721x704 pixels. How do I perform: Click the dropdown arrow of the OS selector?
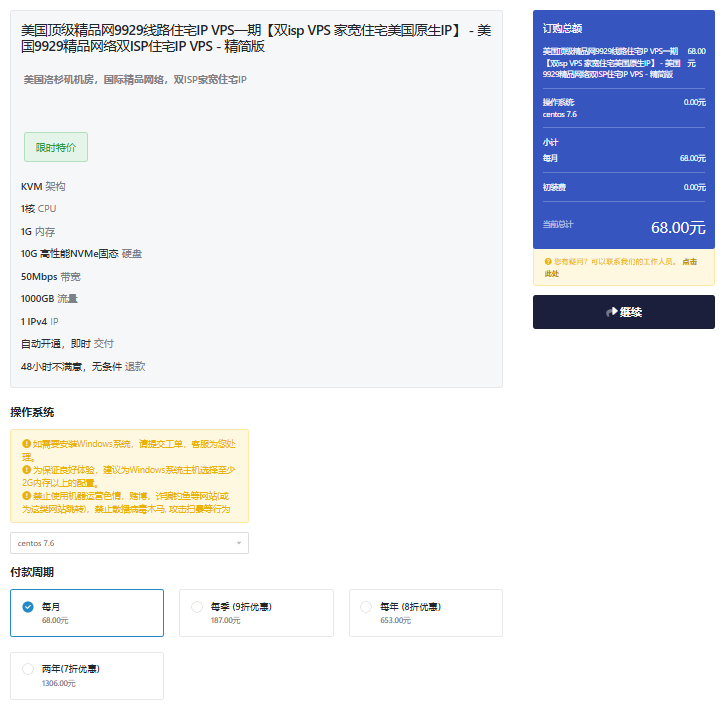pyautogui.click(x=239, y=543)
